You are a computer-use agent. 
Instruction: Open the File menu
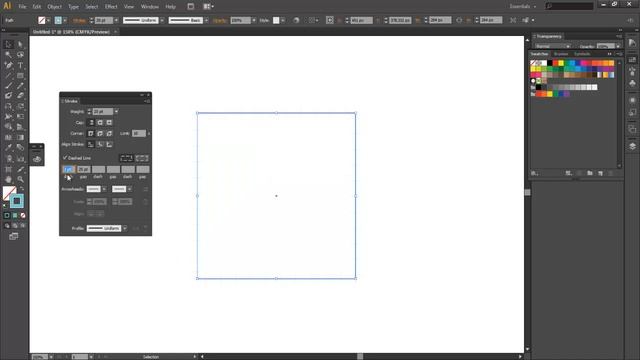click(x=22, y=7)
